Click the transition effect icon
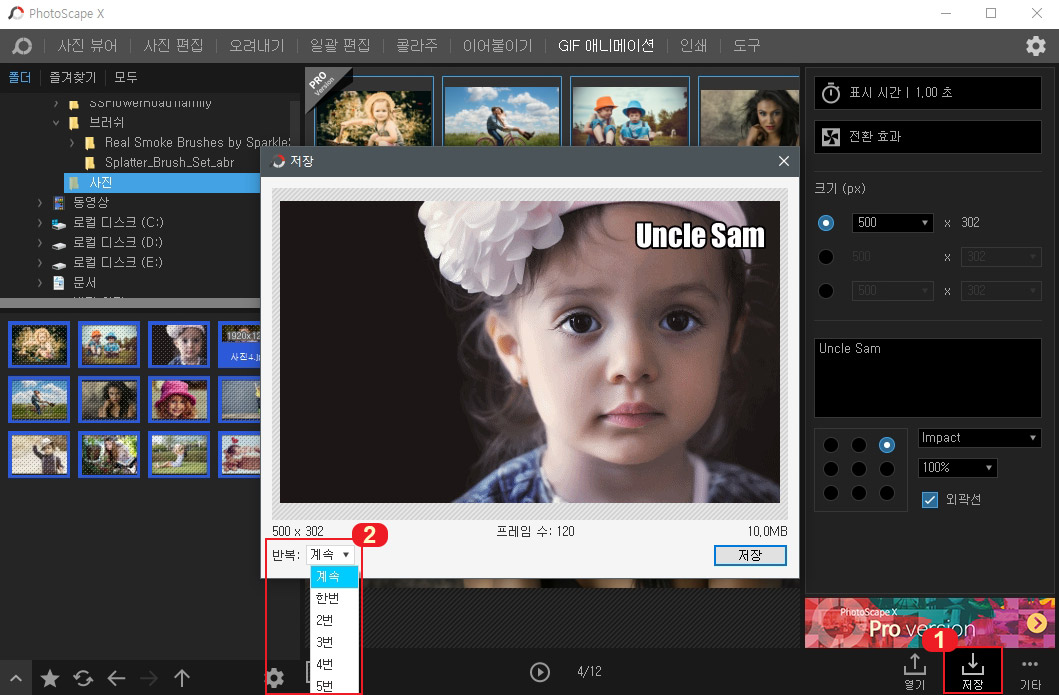The image size is (1059, 695). pos(831,137)
